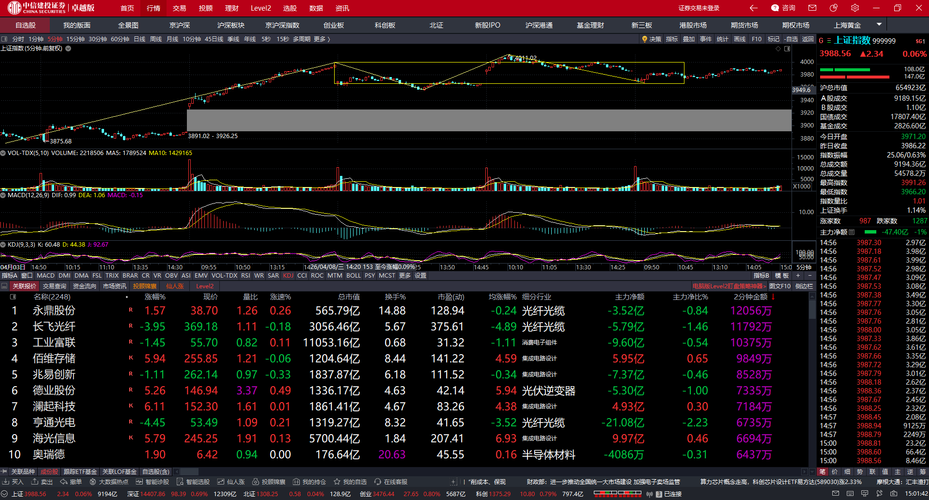
Task: Click the 统计 statistics button
Action: pyautogui.click(x=722, y=39)
